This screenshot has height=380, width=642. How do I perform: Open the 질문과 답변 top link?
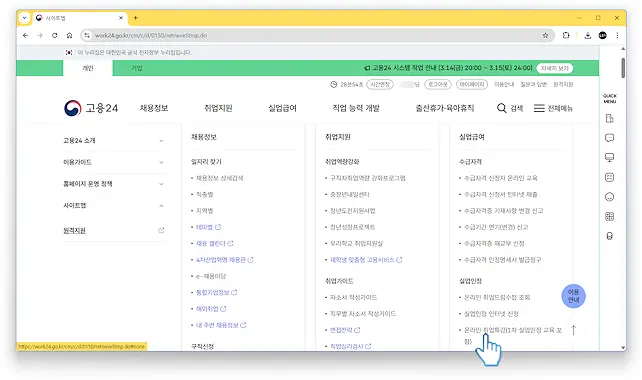click(533, 84)
